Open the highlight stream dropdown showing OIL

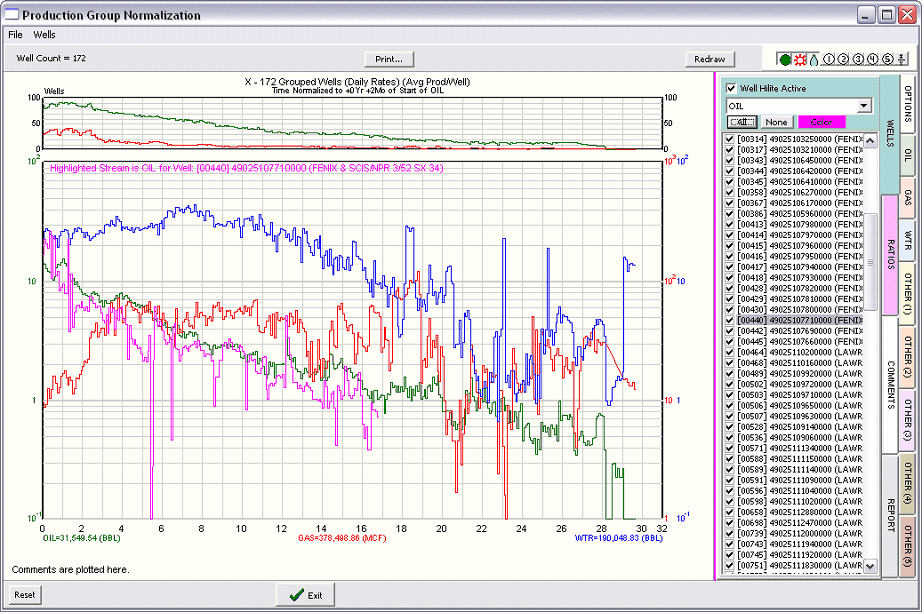tap(863, 105)
